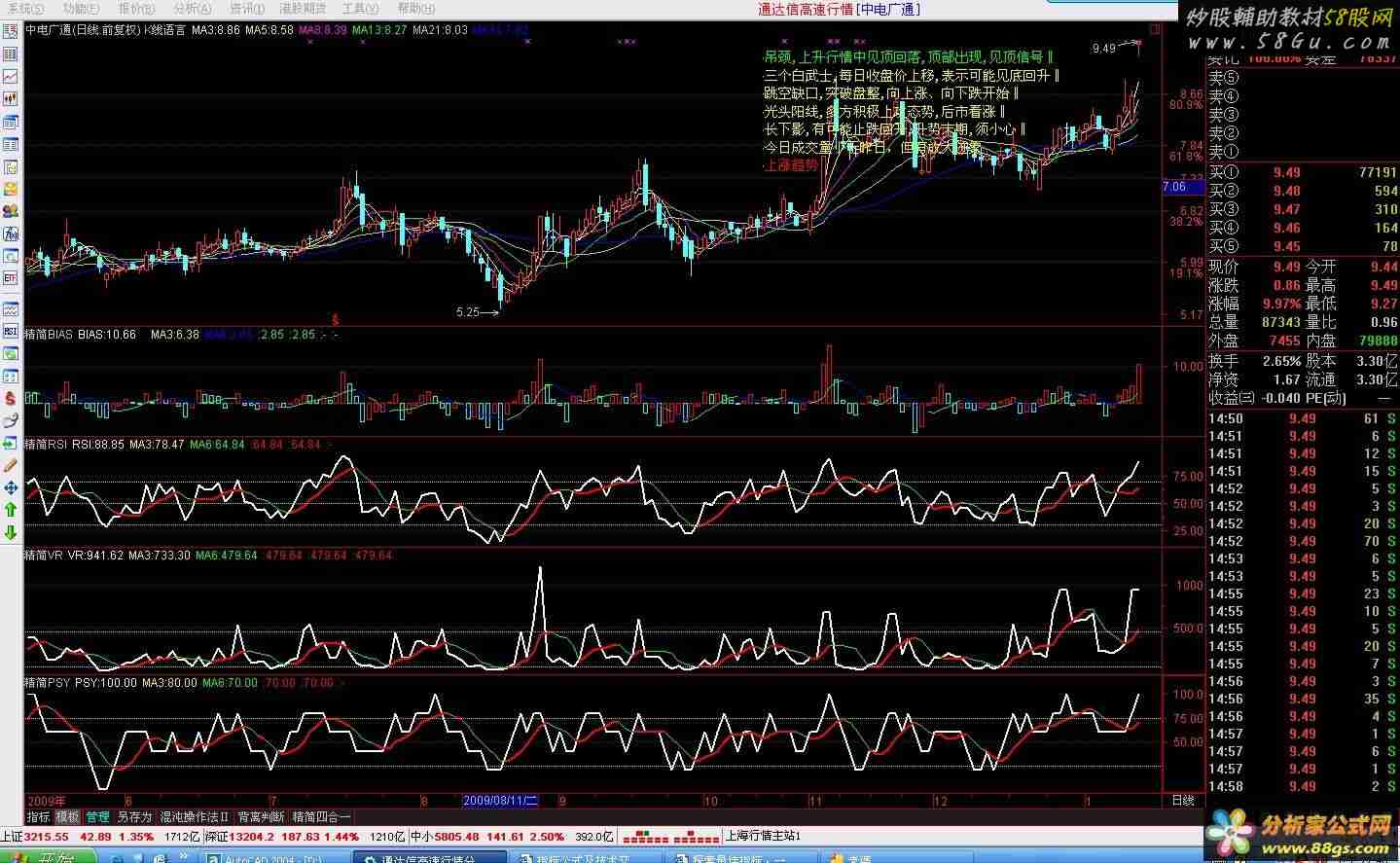Click the green up arrow icon

11,510
